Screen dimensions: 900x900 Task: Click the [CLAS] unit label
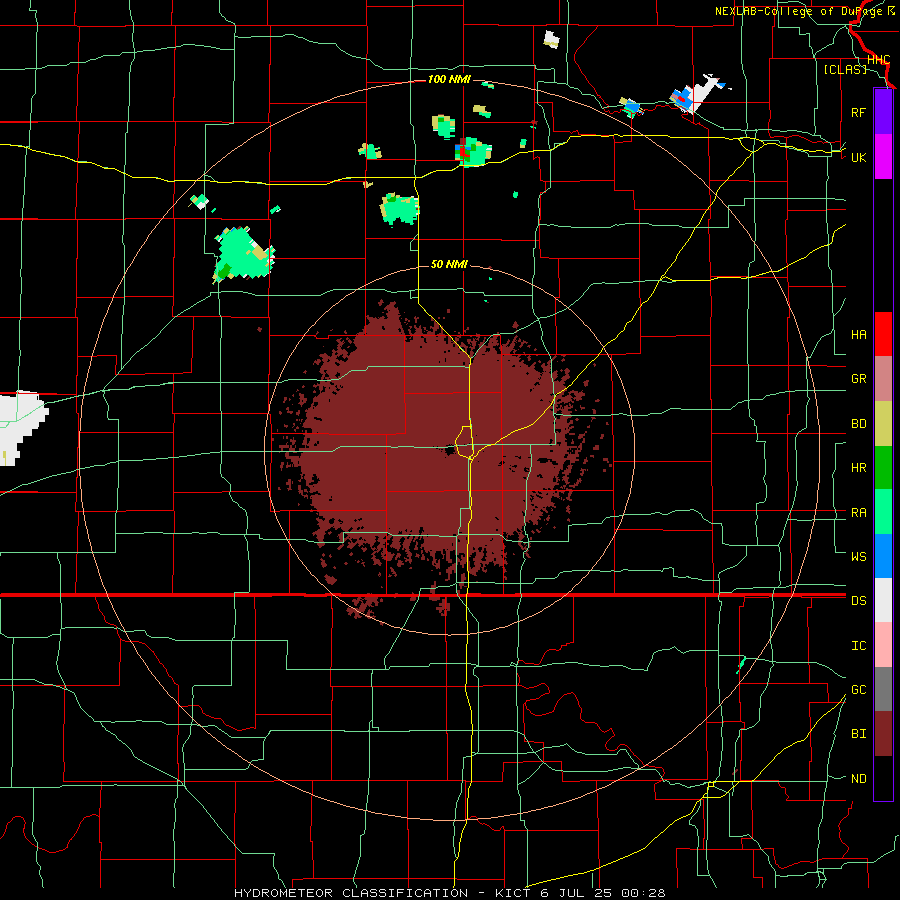pyautogui.click(x=845, y=69)
